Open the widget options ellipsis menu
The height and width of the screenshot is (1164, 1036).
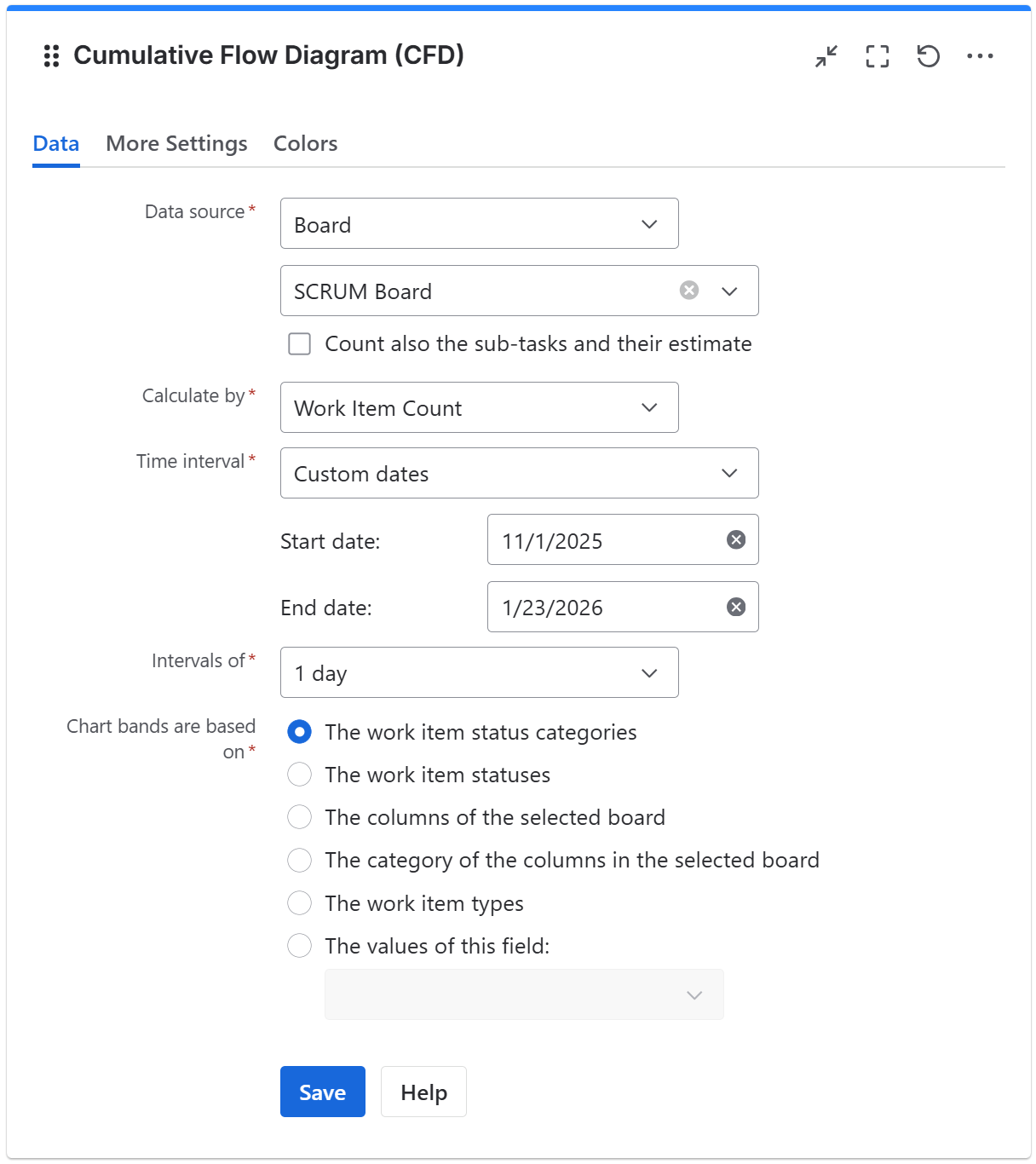pyautogui.click(x=981, y=56)
